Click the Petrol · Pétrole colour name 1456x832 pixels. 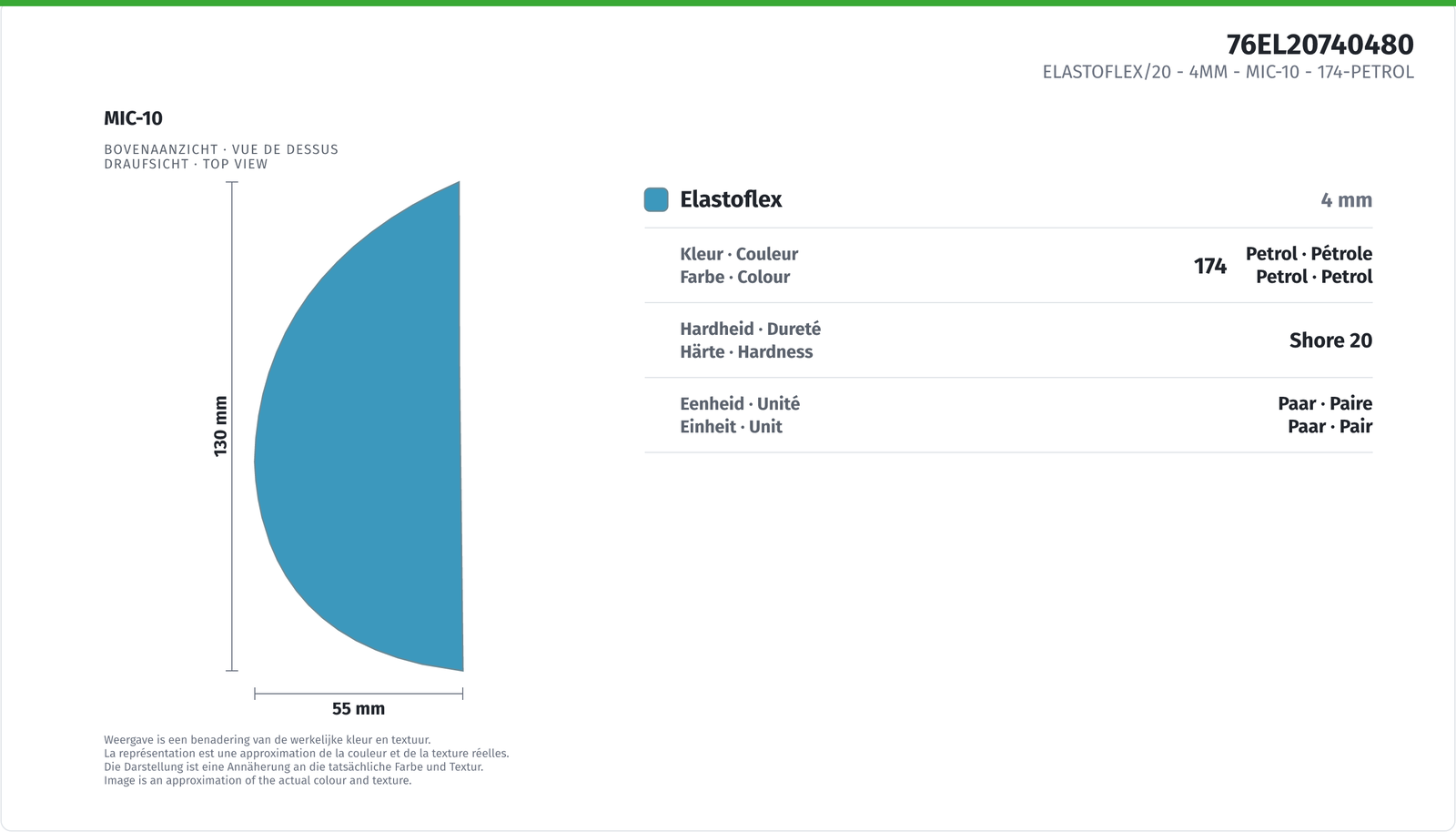(1309, 254)
